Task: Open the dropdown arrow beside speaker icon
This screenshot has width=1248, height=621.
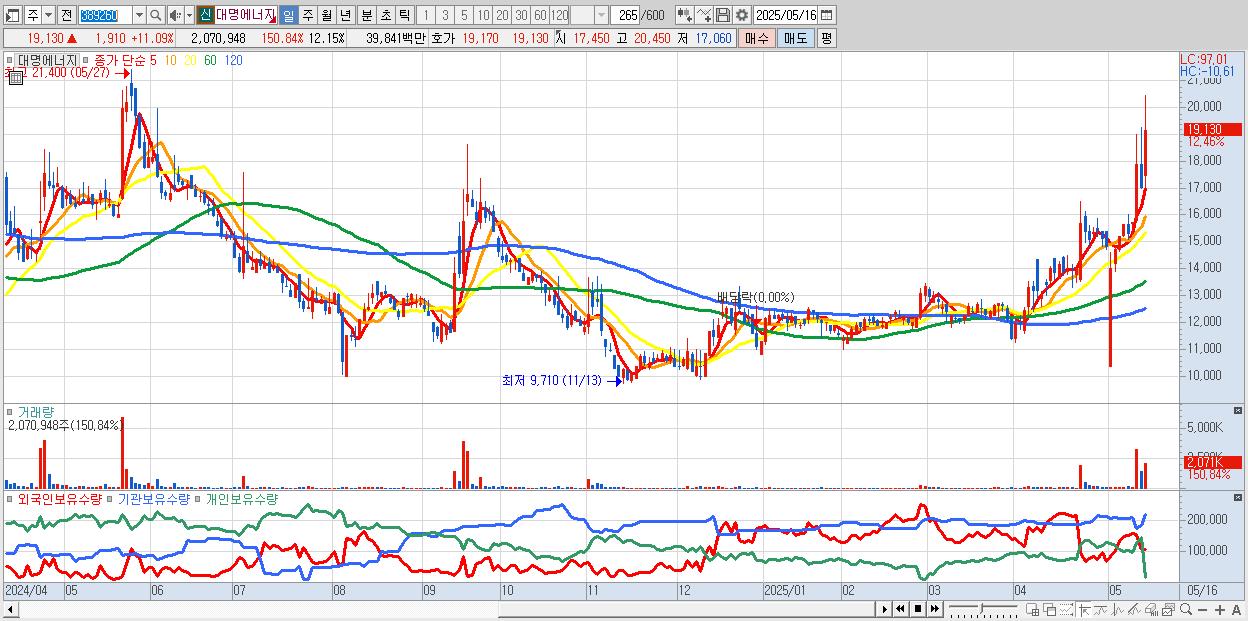Action: [189, 15]
